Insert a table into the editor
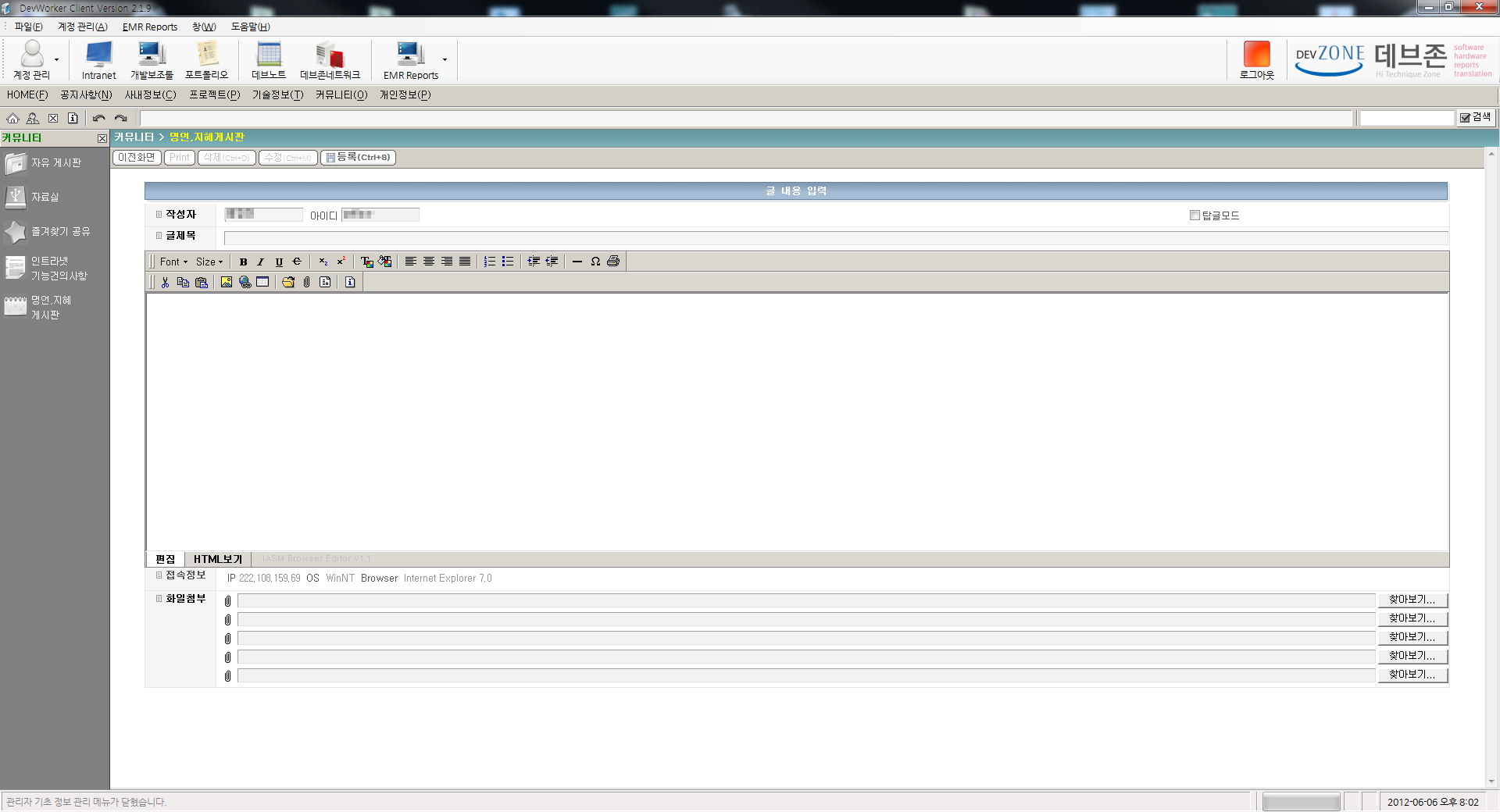The height and width of the screenshot is (812, 1500). coord(262,282)
